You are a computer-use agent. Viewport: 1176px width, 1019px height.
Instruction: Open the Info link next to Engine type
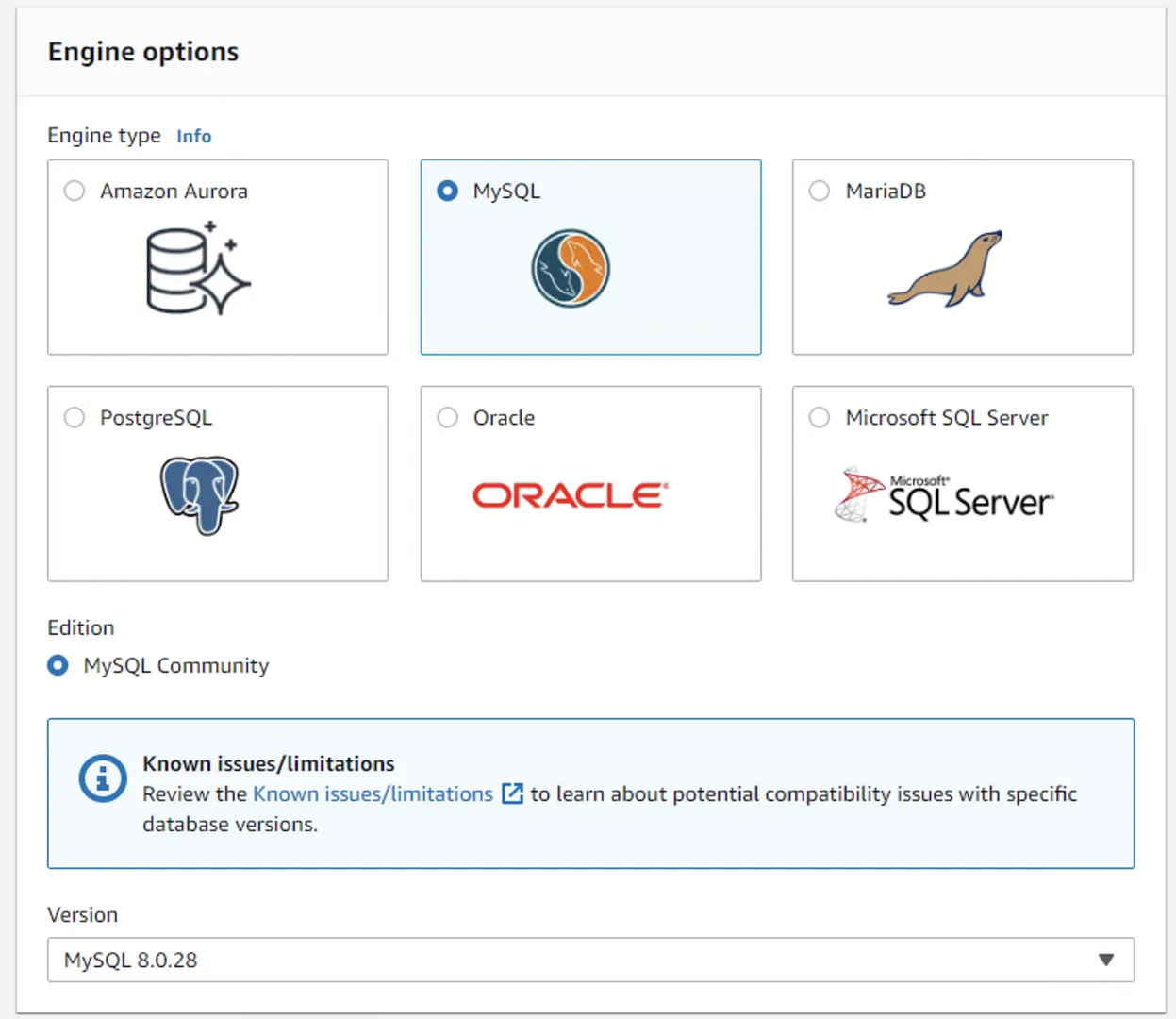pos(193,136)
